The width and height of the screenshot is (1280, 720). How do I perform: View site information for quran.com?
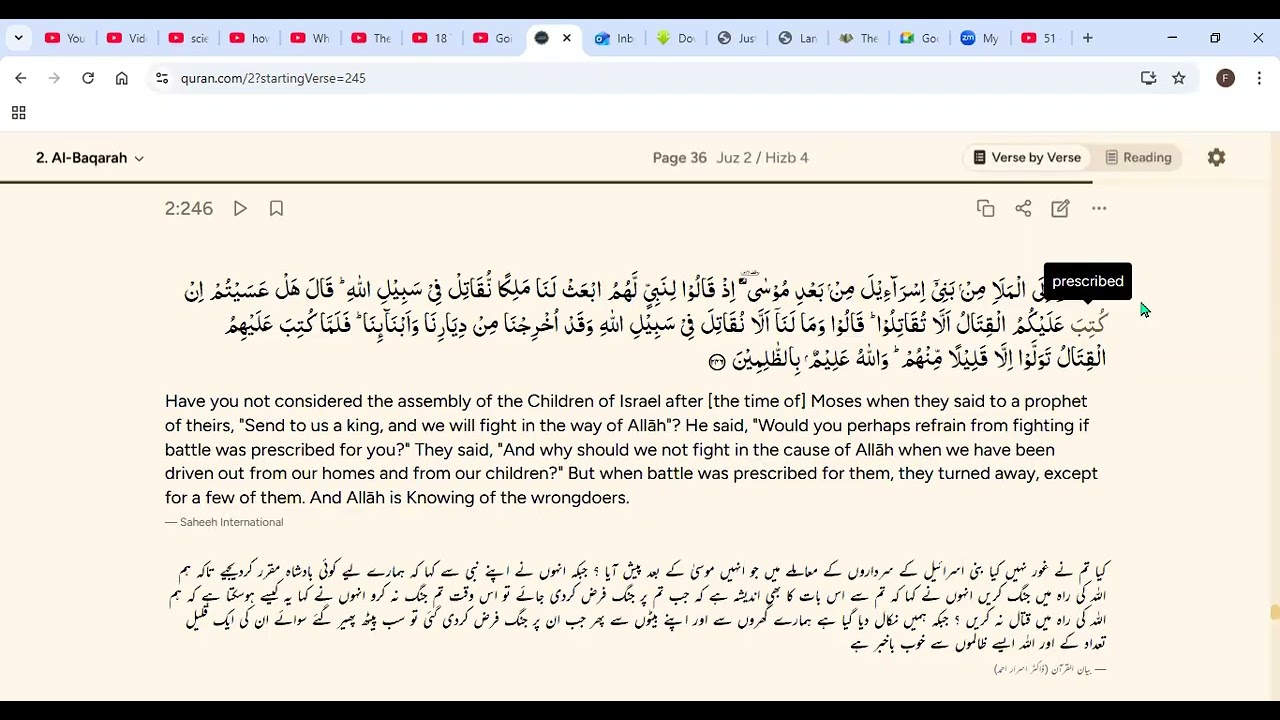[x=162, y=78]
